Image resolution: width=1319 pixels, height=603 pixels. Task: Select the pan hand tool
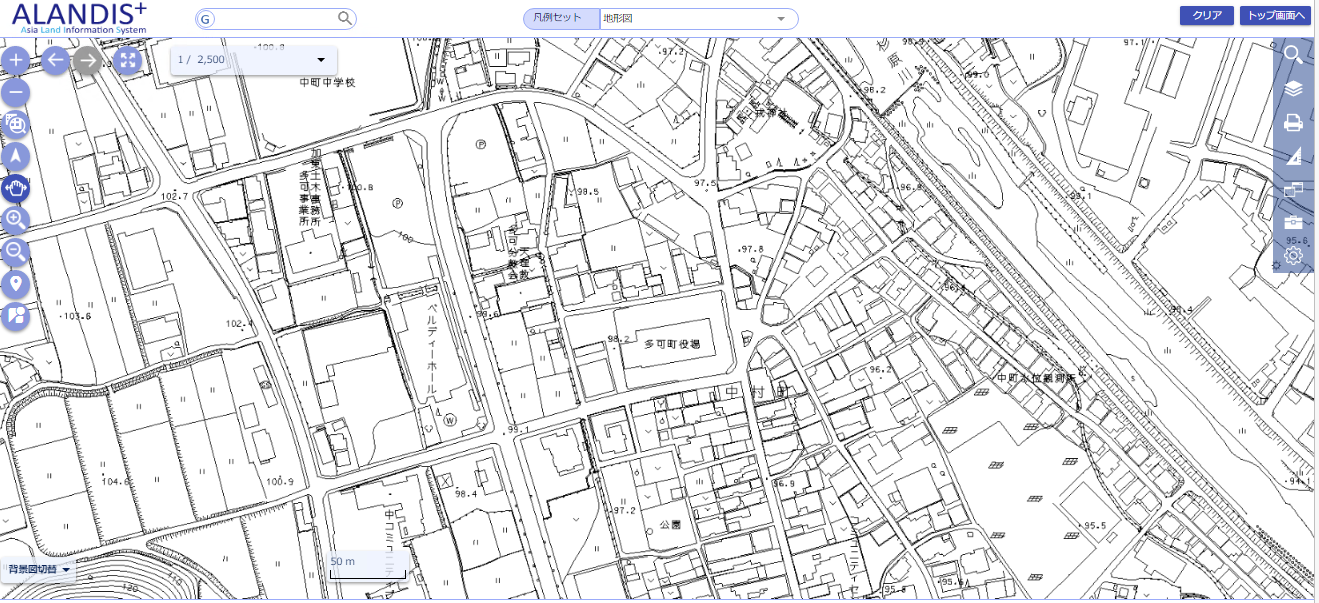tap(16, 188)
